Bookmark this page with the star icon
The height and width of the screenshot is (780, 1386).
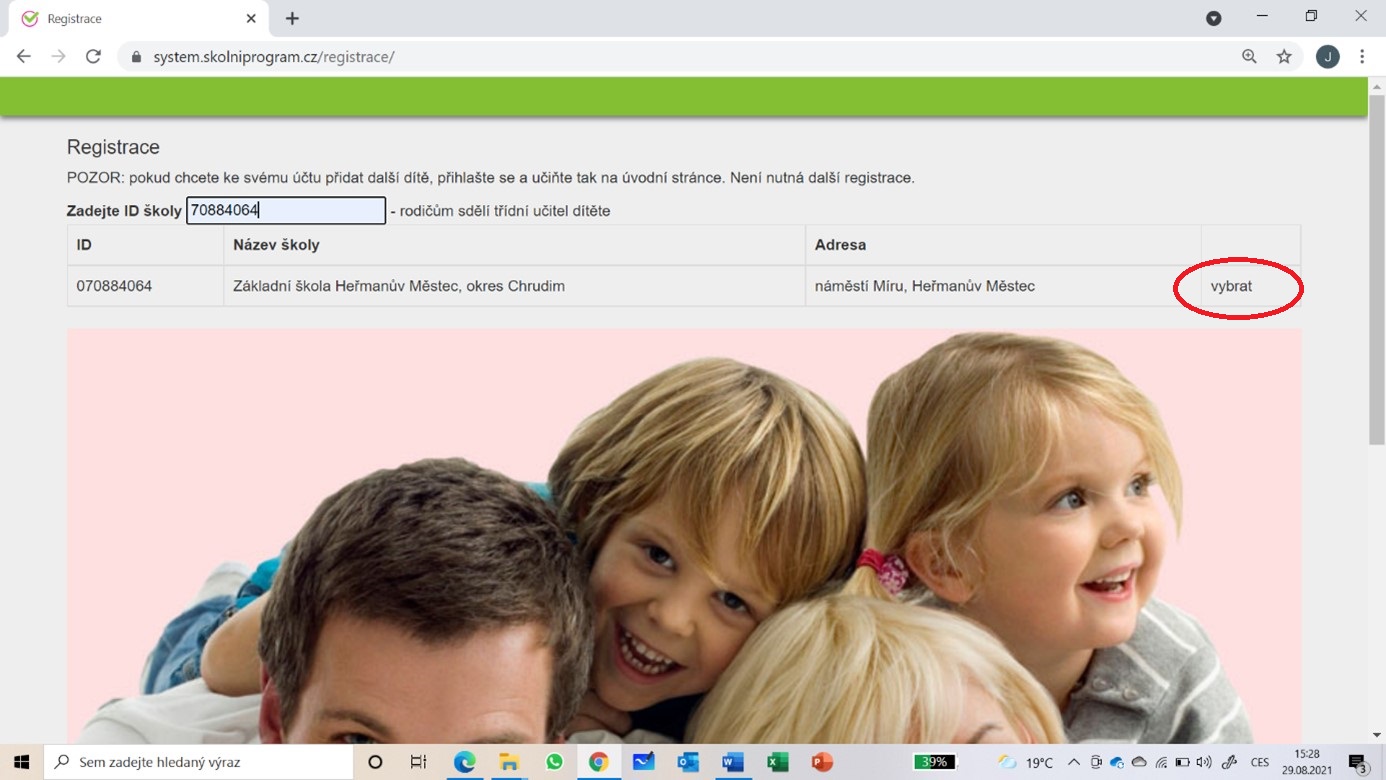click(x=1284, y=57)
